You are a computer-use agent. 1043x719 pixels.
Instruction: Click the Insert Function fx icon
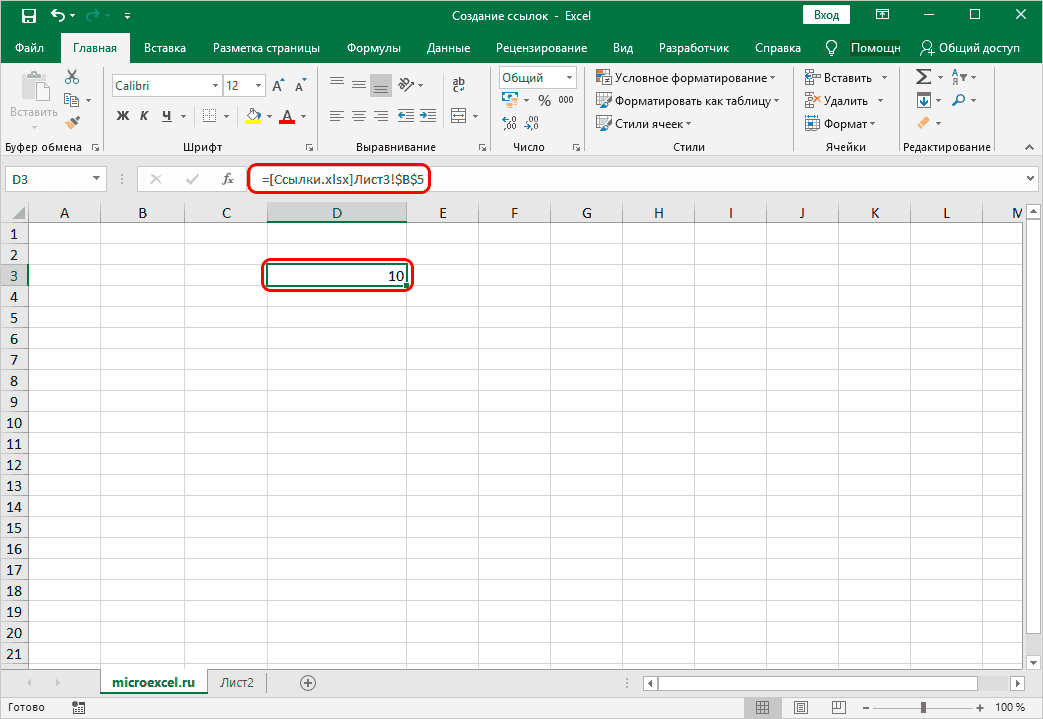pos(229,179)
